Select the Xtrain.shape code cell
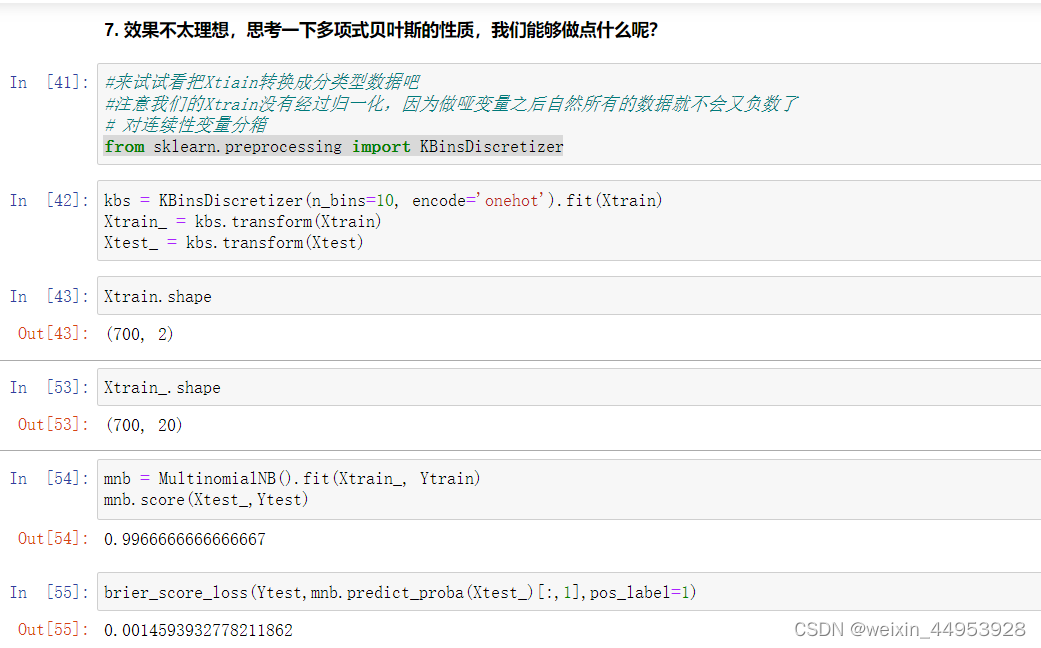Viewport: 1041px width, 648px height. [x=569, y=296]
